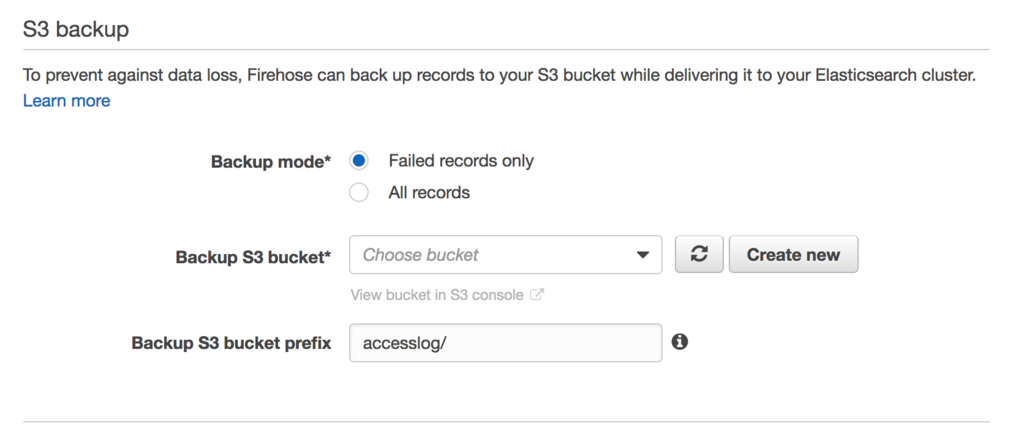Click the "Failed records only" label text
The height and width of the screenshot is (442, 1024).
[461, 161]
